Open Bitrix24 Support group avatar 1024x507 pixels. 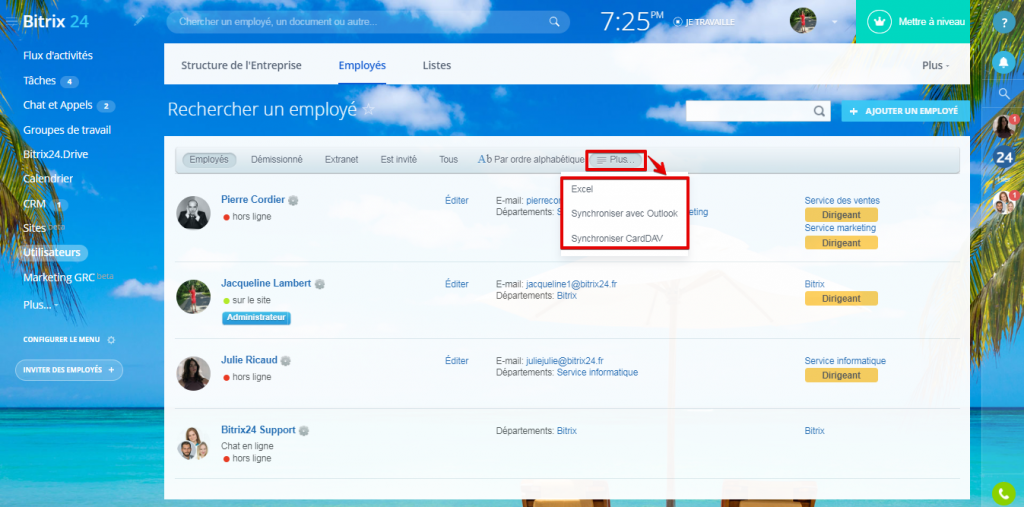coord(193,444)
